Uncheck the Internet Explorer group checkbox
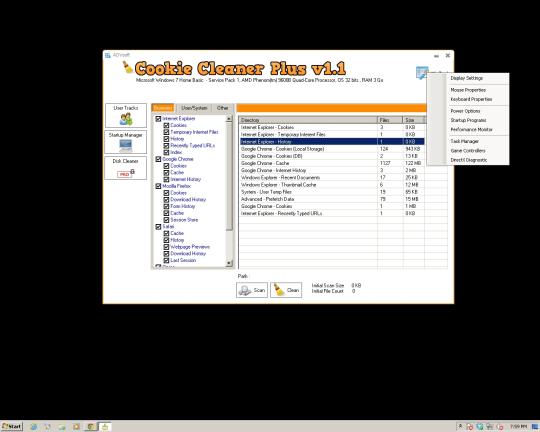 point(158,119)
